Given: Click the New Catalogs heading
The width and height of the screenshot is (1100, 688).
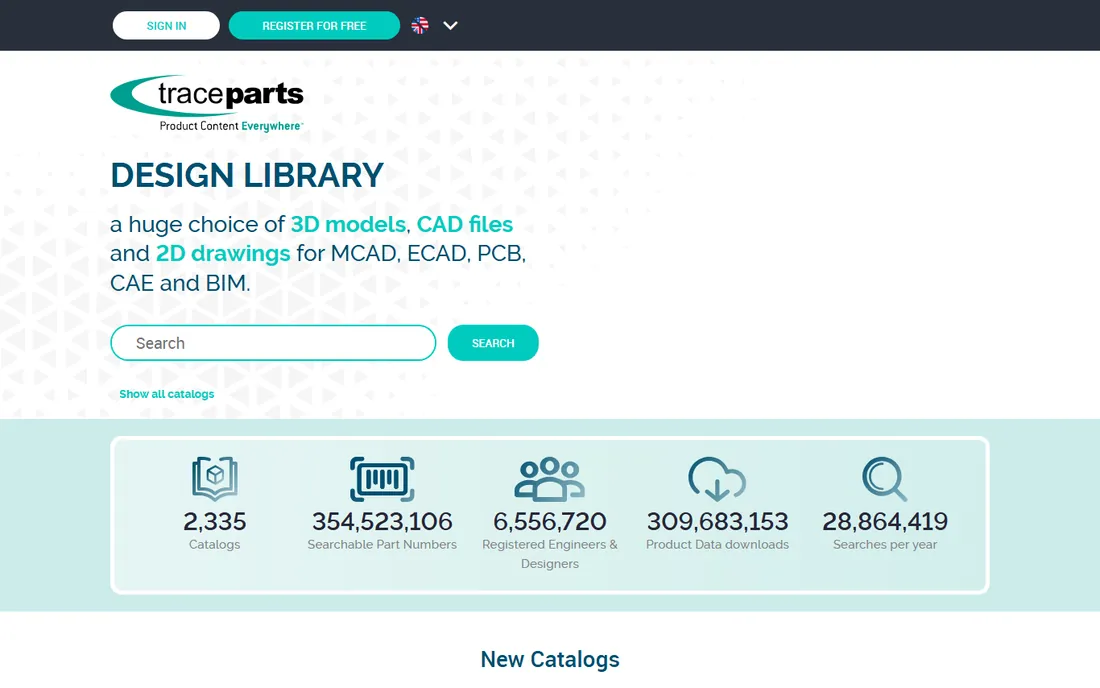Looking at the screenshot, I should (550, 659).
